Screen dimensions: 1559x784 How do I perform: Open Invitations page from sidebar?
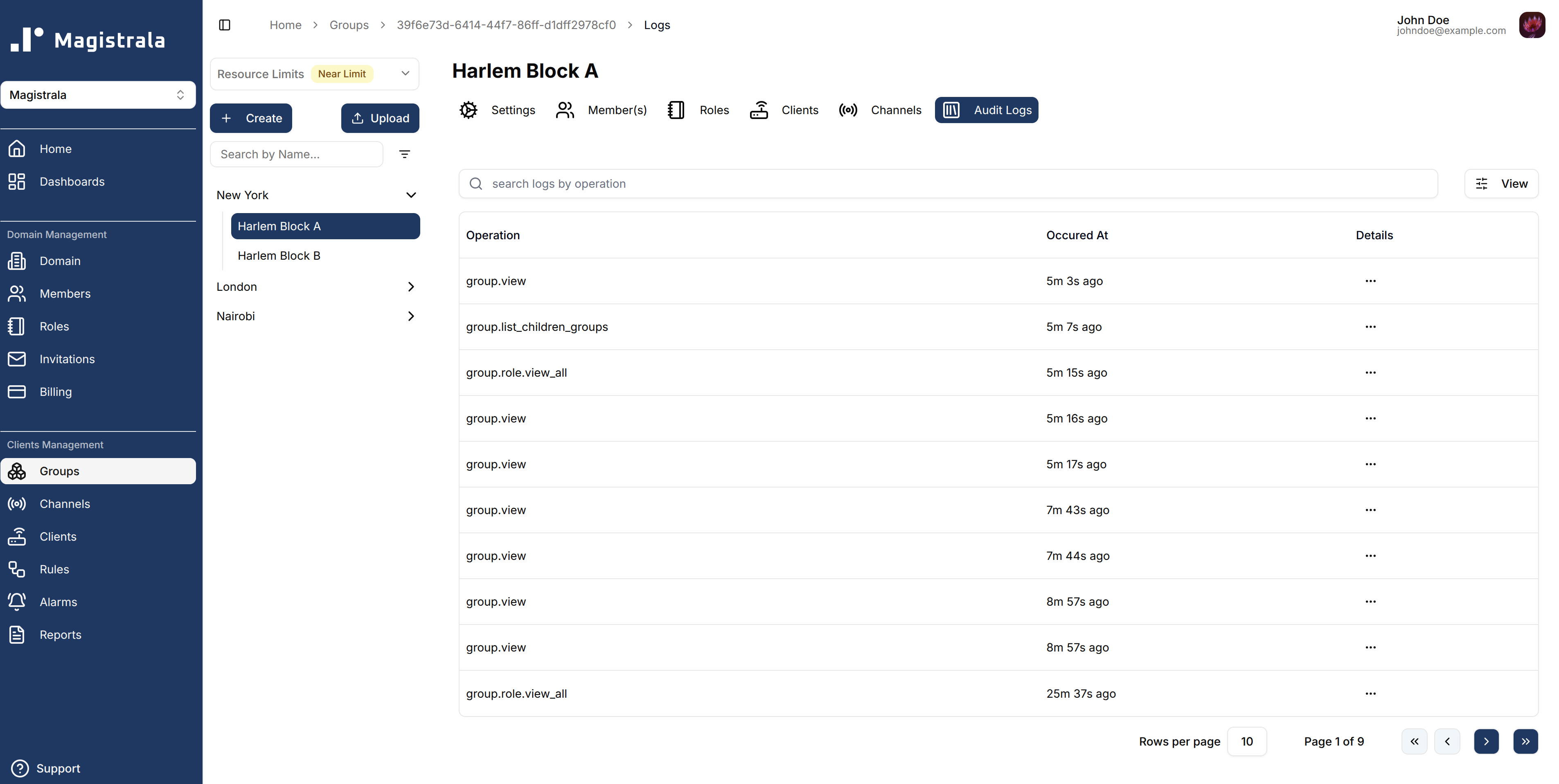(x=67, y=359)
